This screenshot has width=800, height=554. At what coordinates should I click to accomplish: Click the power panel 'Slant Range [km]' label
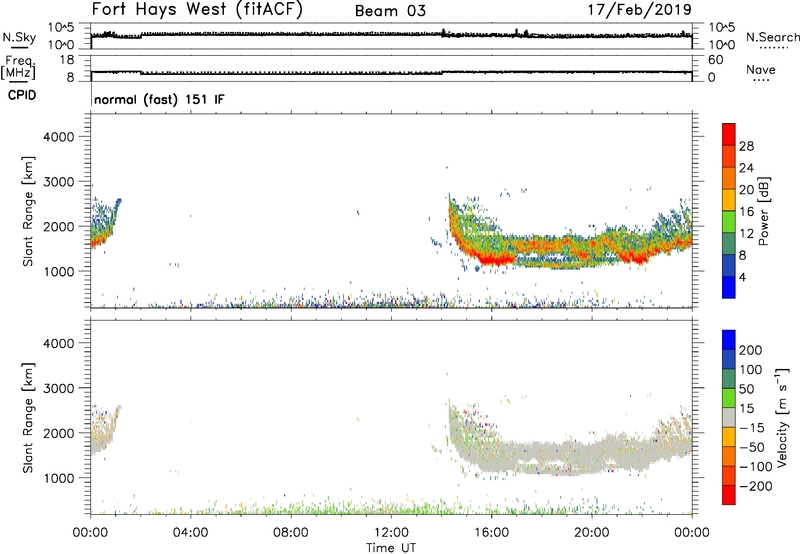(28, 211)
